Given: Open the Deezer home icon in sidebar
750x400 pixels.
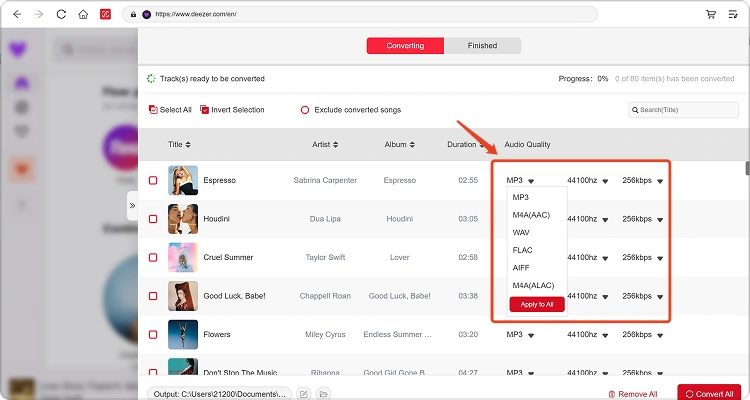Looking at the screenshot, I should pyautogui.click(x=22, y=83).
